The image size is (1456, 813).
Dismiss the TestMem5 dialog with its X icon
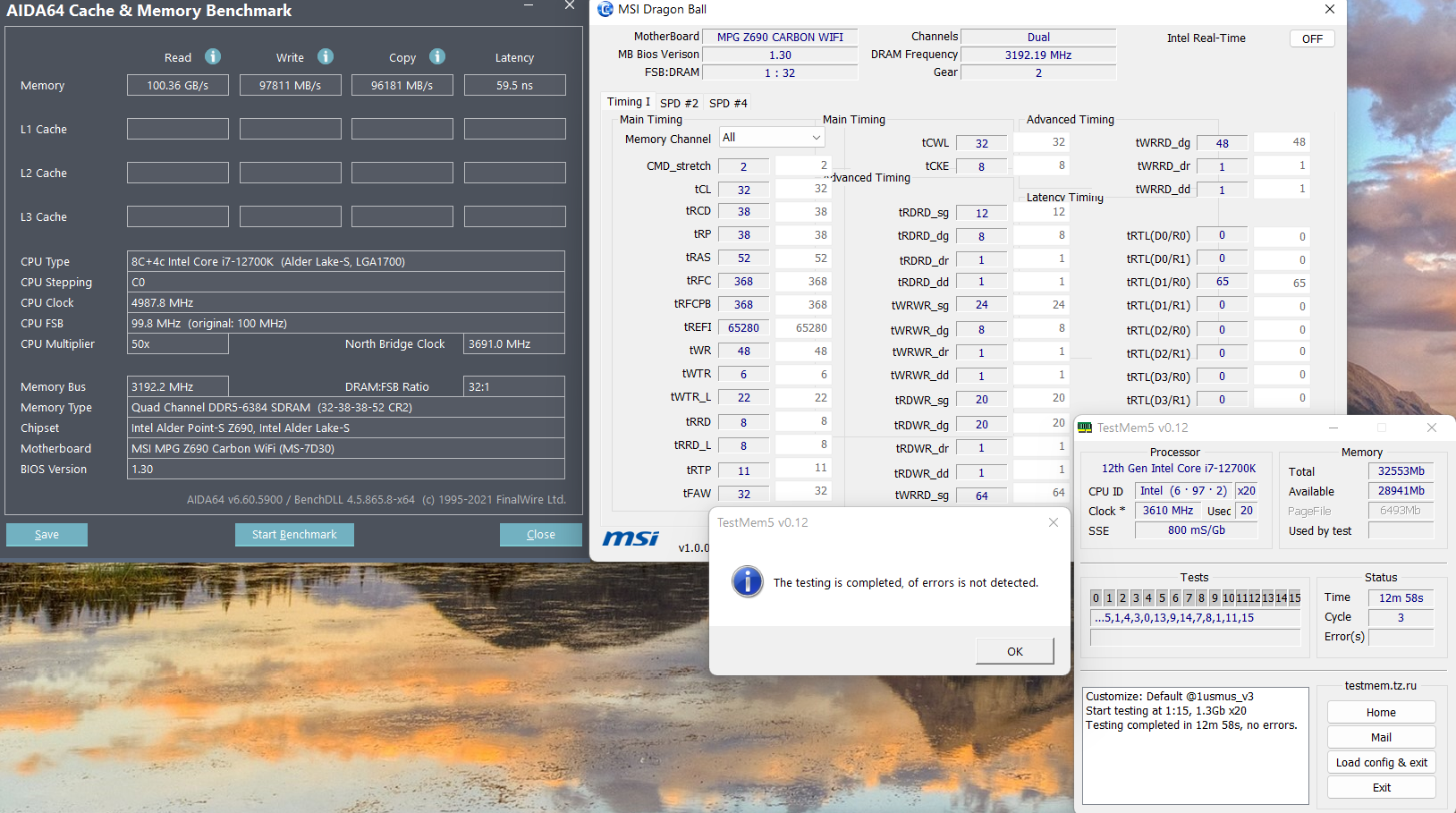coord(1054,522)
